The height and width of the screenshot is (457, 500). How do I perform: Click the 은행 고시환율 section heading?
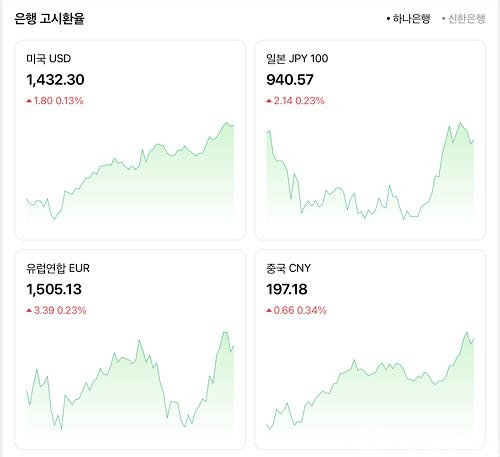click(x=49, y=19)
